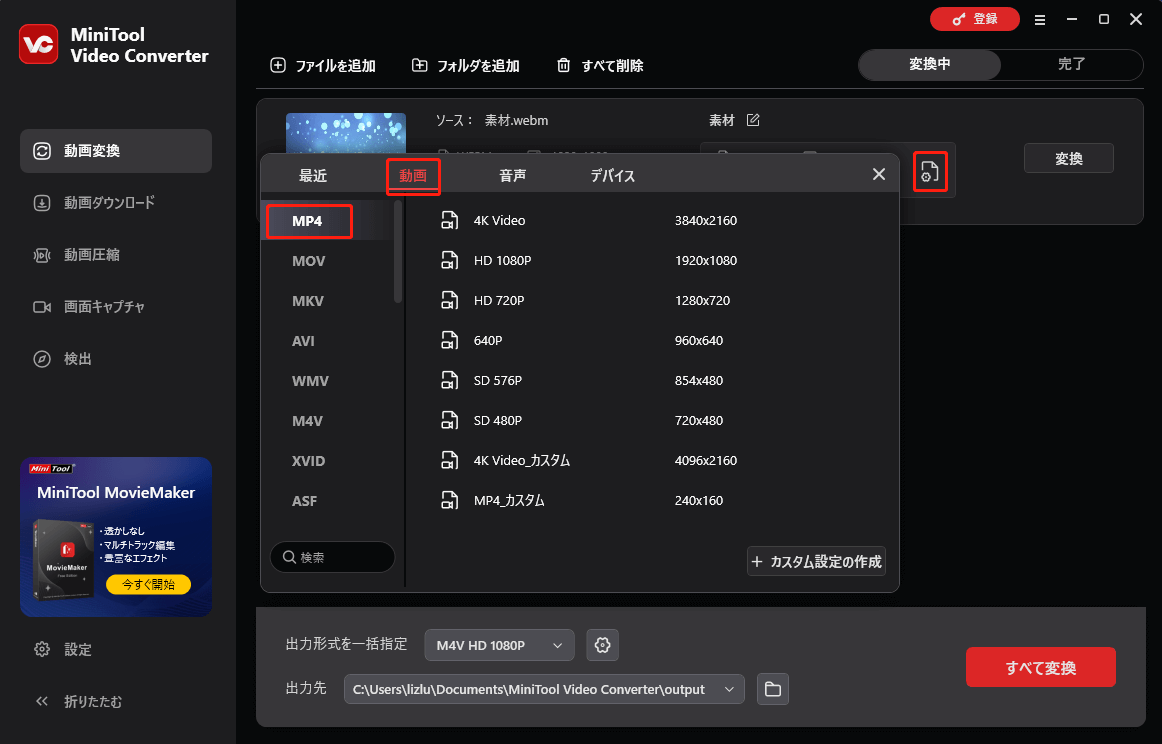Click the HD 1080P preset icon

(449, 260)
